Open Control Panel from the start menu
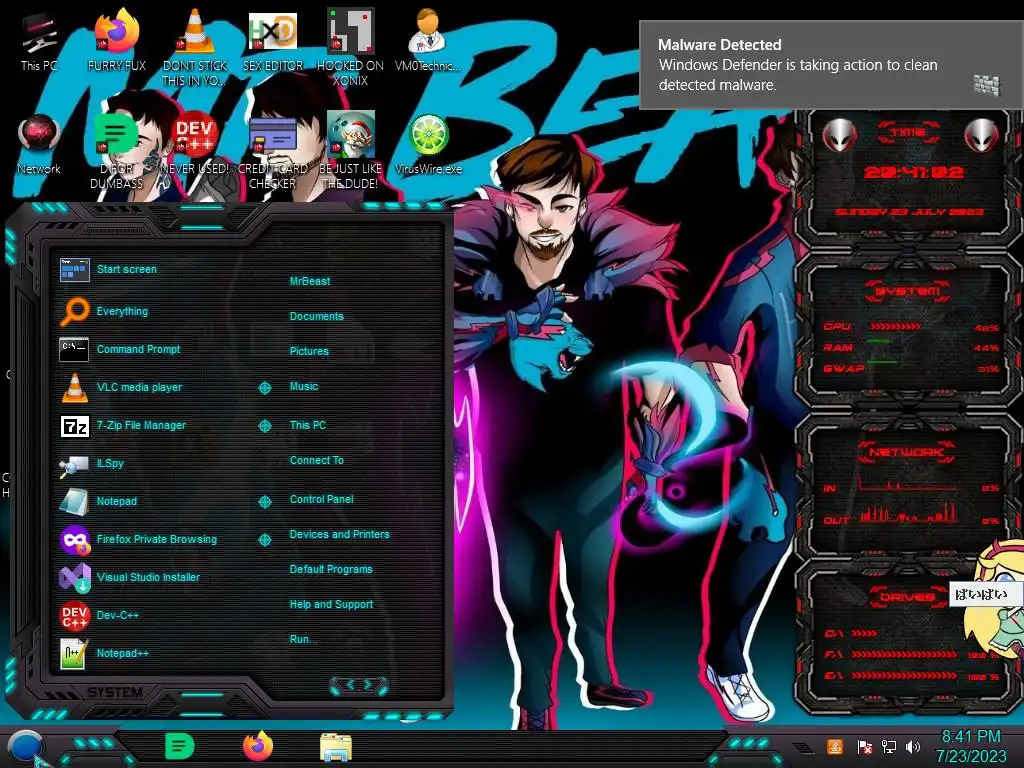 pos(321,499)
